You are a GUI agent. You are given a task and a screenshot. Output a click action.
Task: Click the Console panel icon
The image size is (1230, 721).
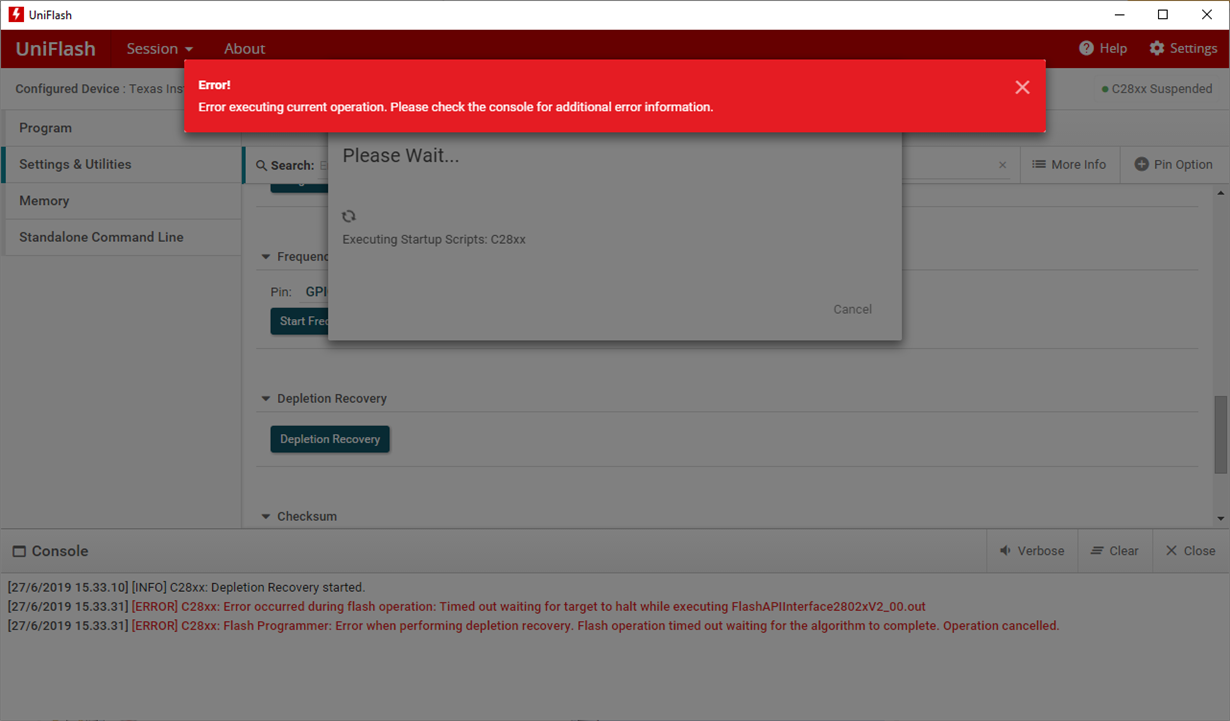coord(19,552)
